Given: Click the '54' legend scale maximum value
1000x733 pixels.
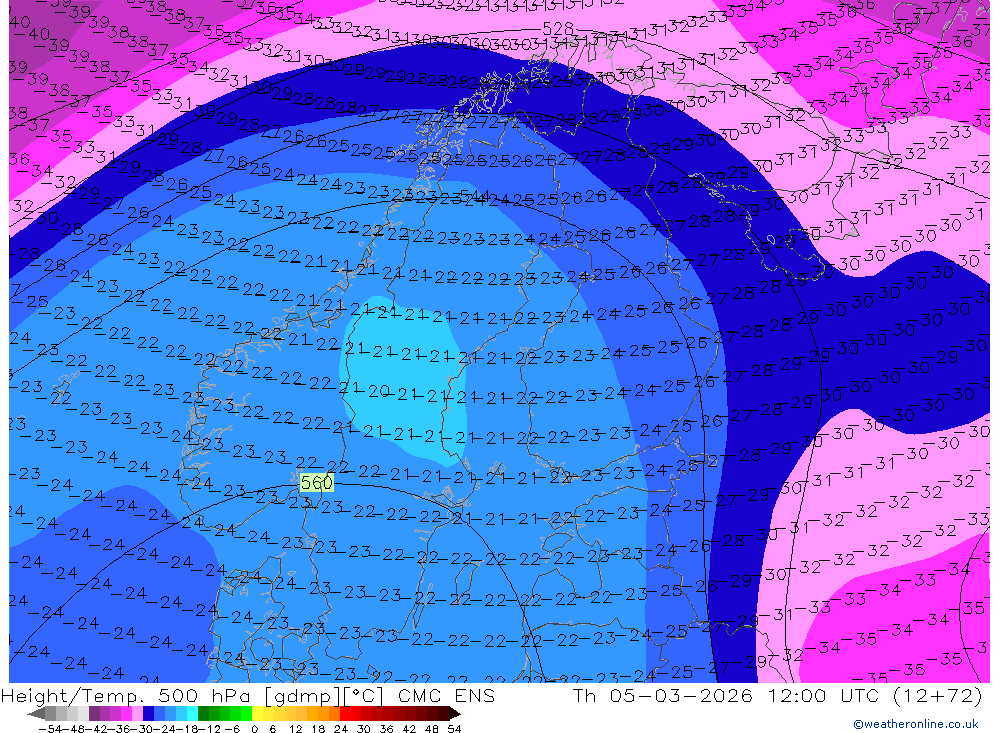Looking at the screenshot, I should [454, 729].
